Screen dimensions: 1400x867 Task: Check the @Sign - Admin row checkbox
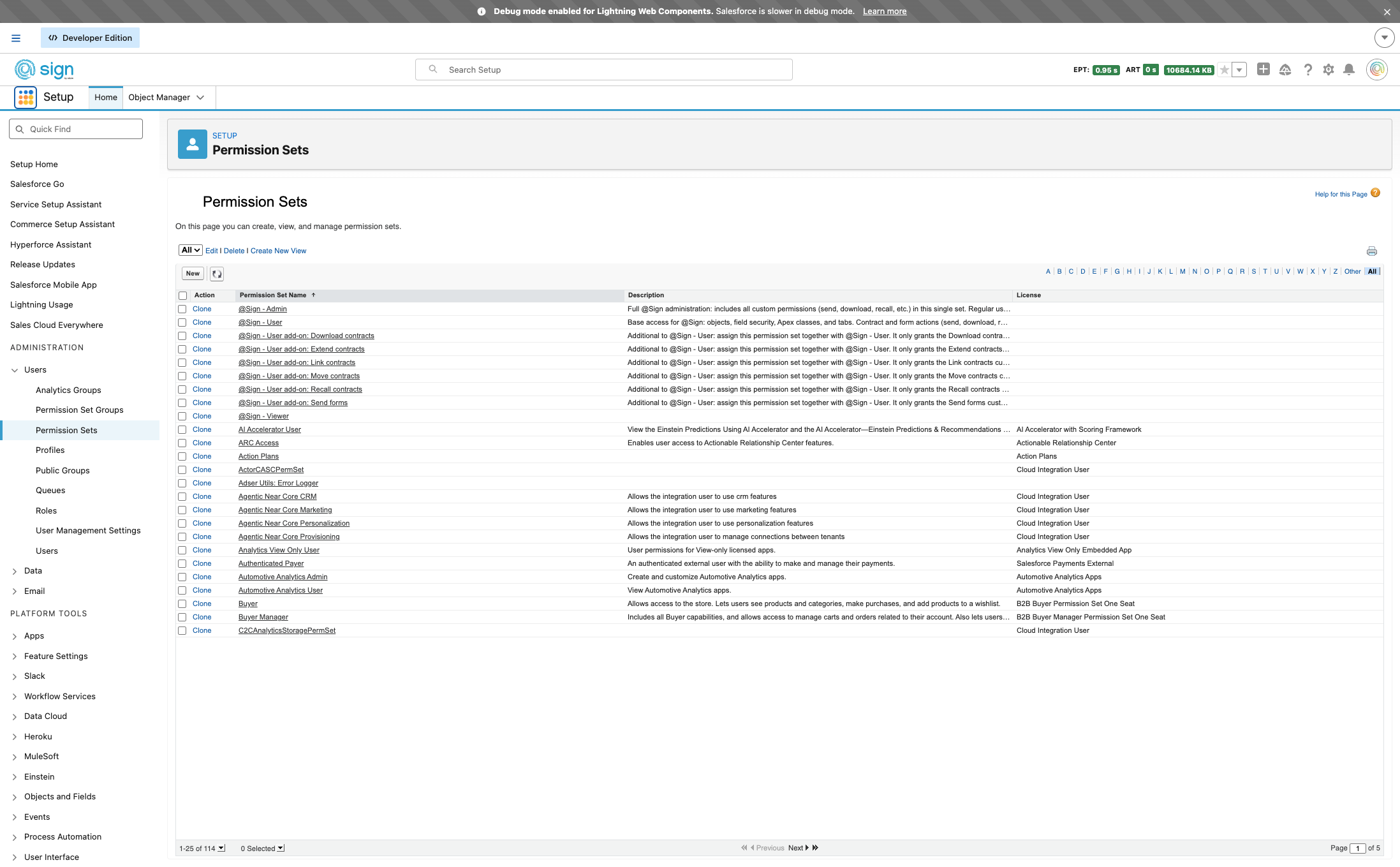coord(182,309)
